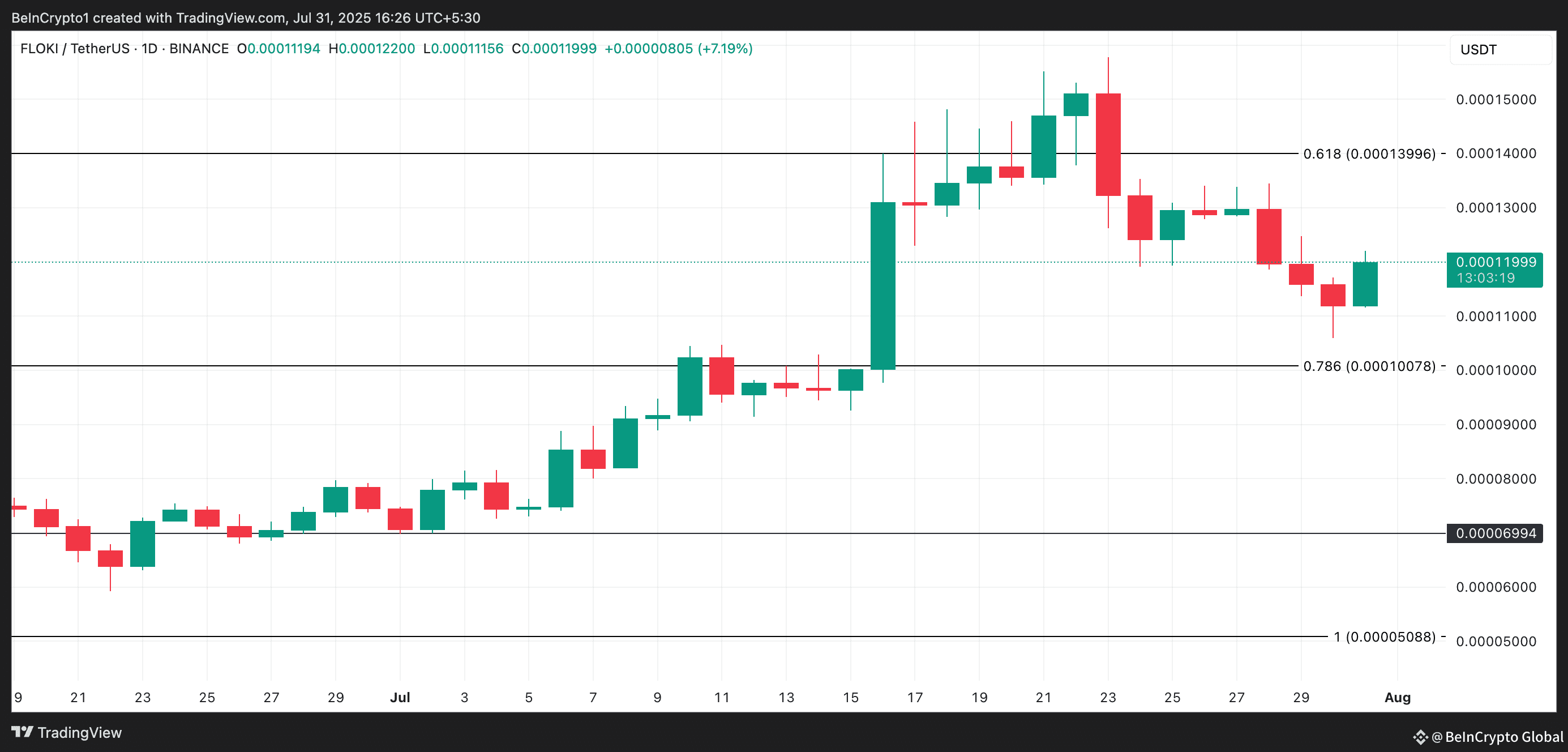Image resolution: width=1568 pixels, height=752 pixels.
Task: Click the TradingView wordmark link
Action: tap(79, 733)
